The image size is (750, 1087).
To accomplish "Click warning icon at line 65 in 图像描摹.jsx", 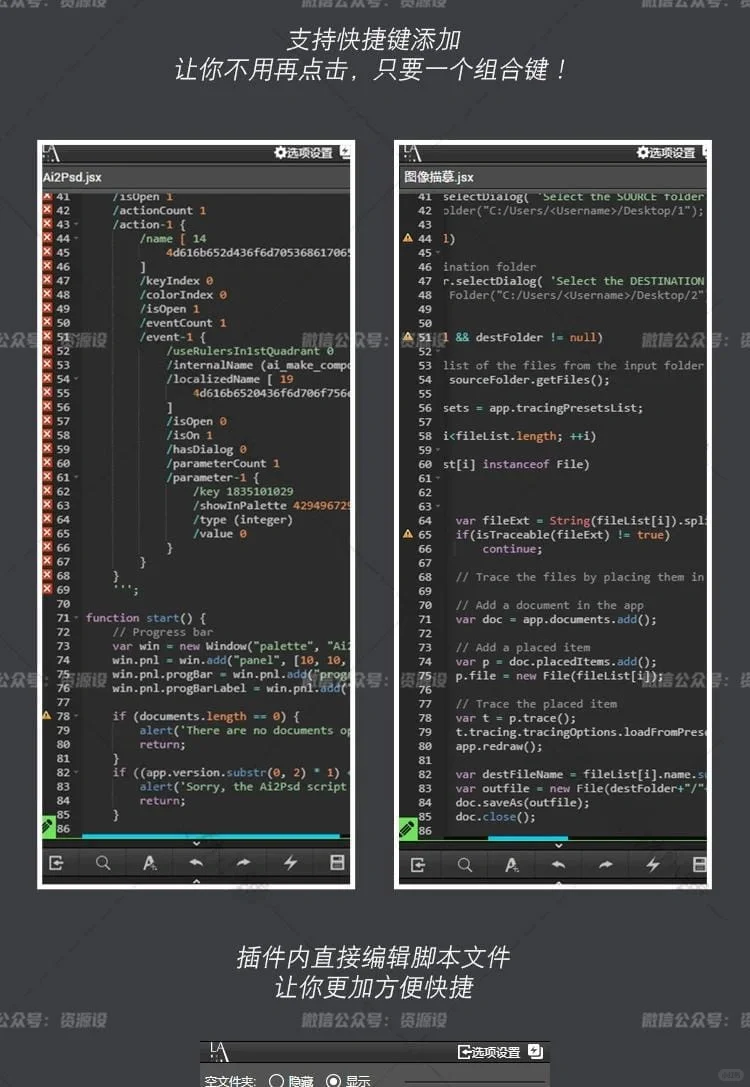I will point(408,534).
